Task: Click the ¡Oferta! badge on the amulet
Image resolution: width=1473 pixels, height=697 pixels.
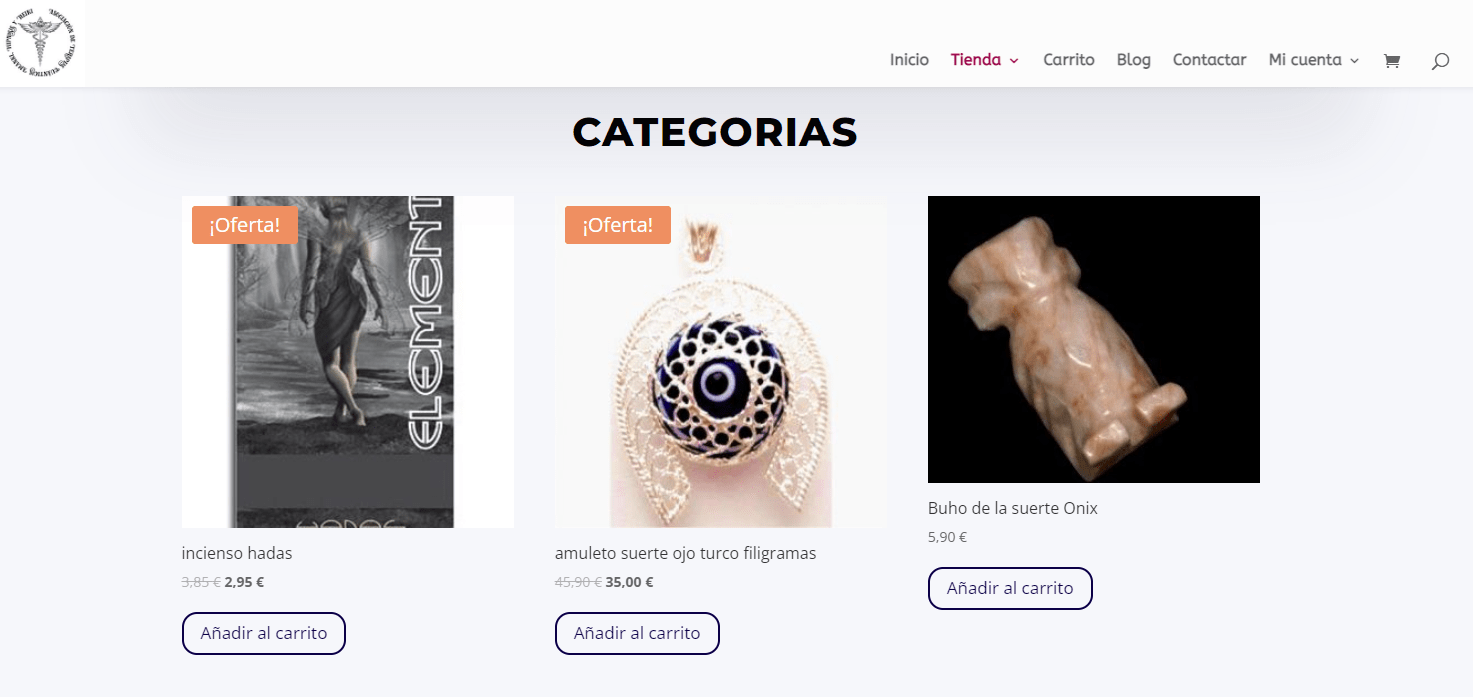Action: tap(618, 225)
